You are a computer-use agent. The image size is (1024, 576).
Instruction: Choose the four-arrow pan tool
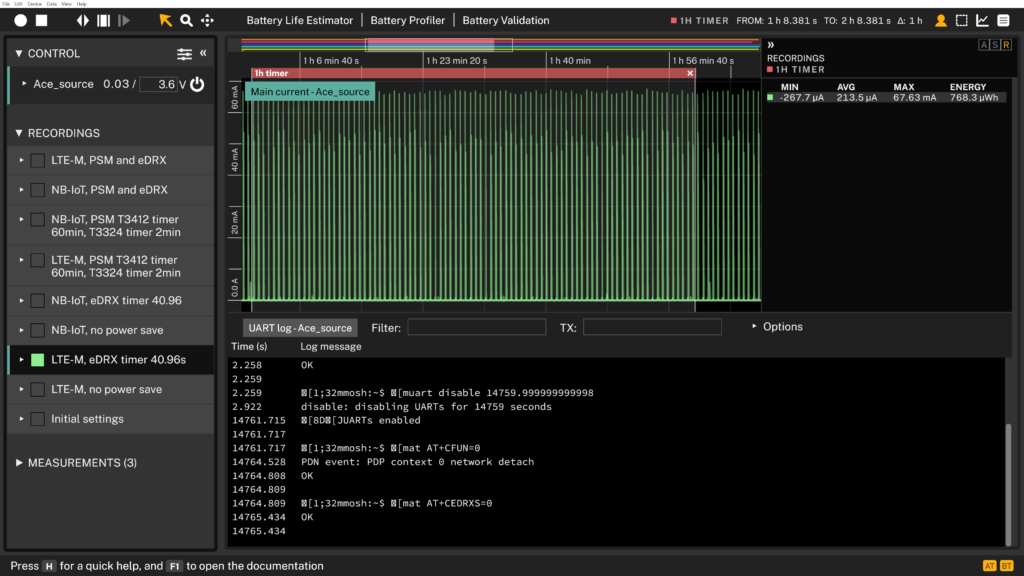[207, 20]
